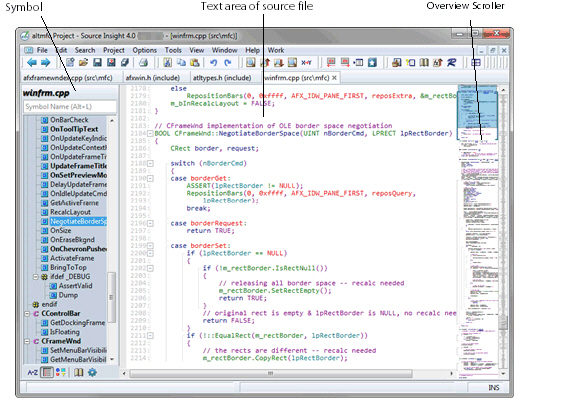The height and width of the screenshot is (406, 561).
Task: Redo the last undone edit
Action: coord(228,63)
